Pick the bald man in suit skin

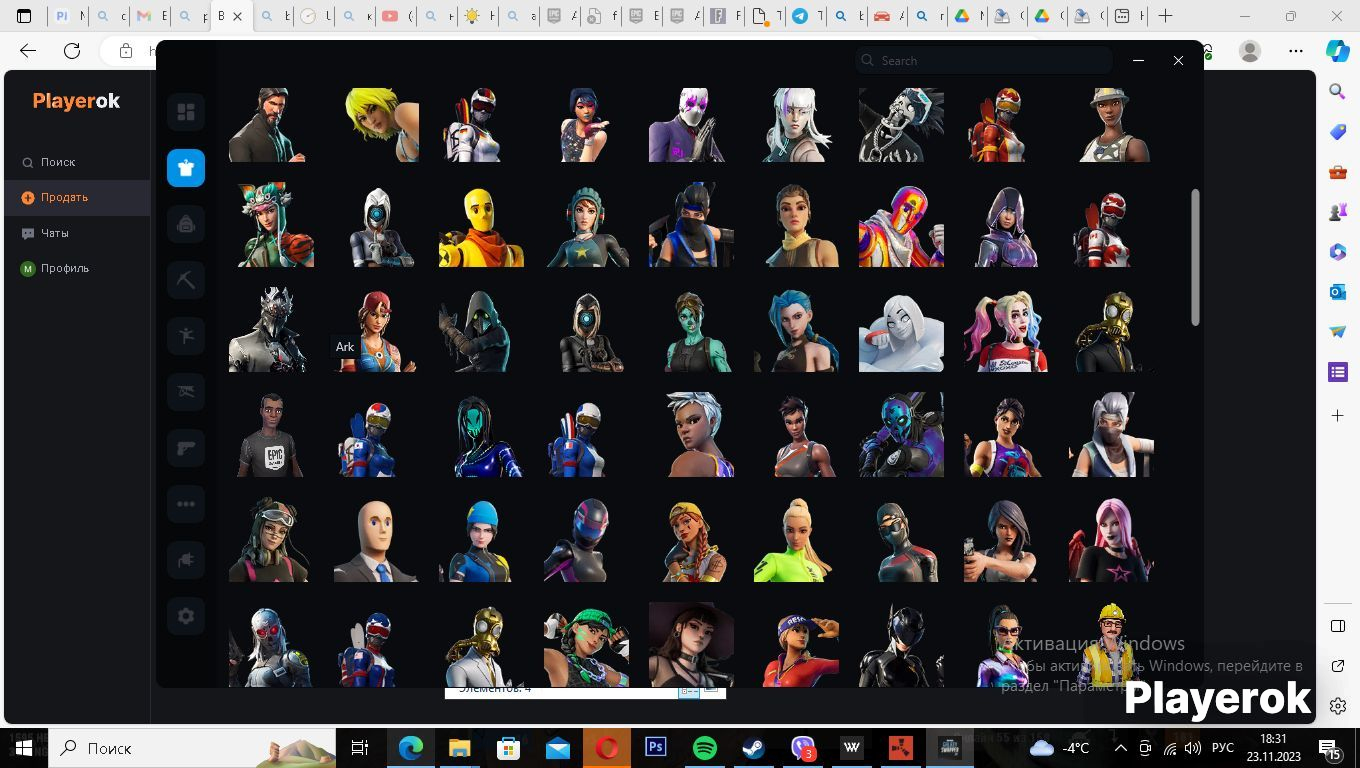coord(376,541)
